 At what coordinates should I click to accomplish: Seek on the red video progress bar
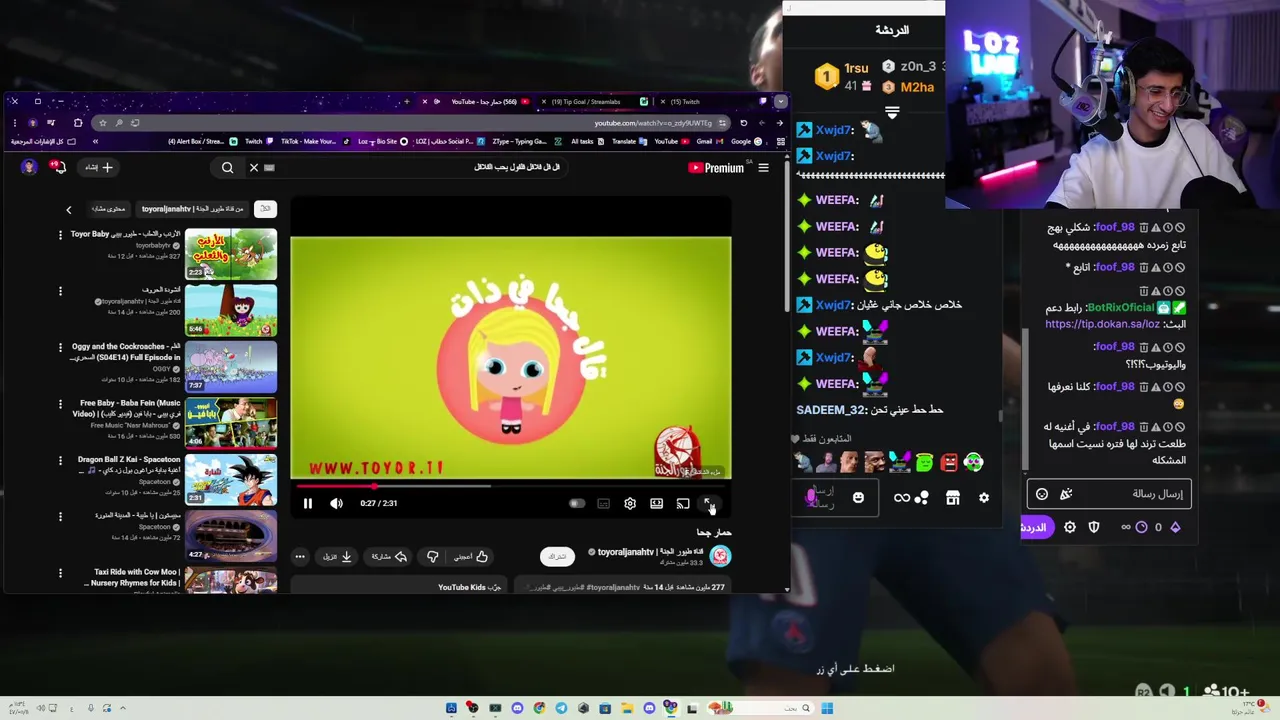(511, 486)
